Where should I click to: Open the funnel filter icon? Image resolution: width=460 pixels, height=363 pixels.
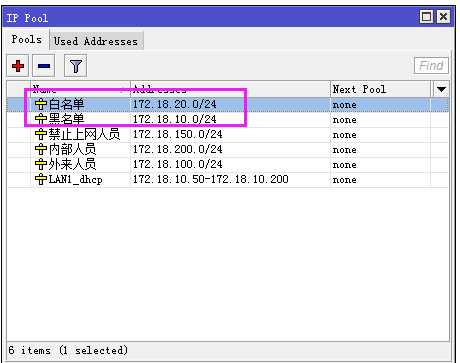[76, 66]
